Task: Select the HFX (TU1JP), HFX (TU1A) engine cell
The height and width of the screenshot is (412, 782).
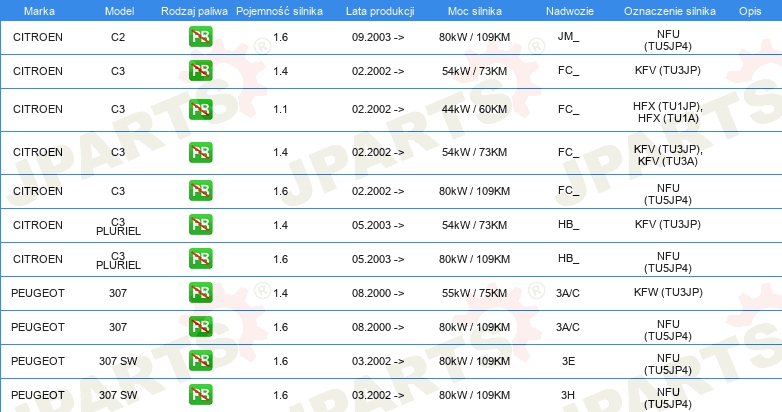Action: tap(668, 112)
